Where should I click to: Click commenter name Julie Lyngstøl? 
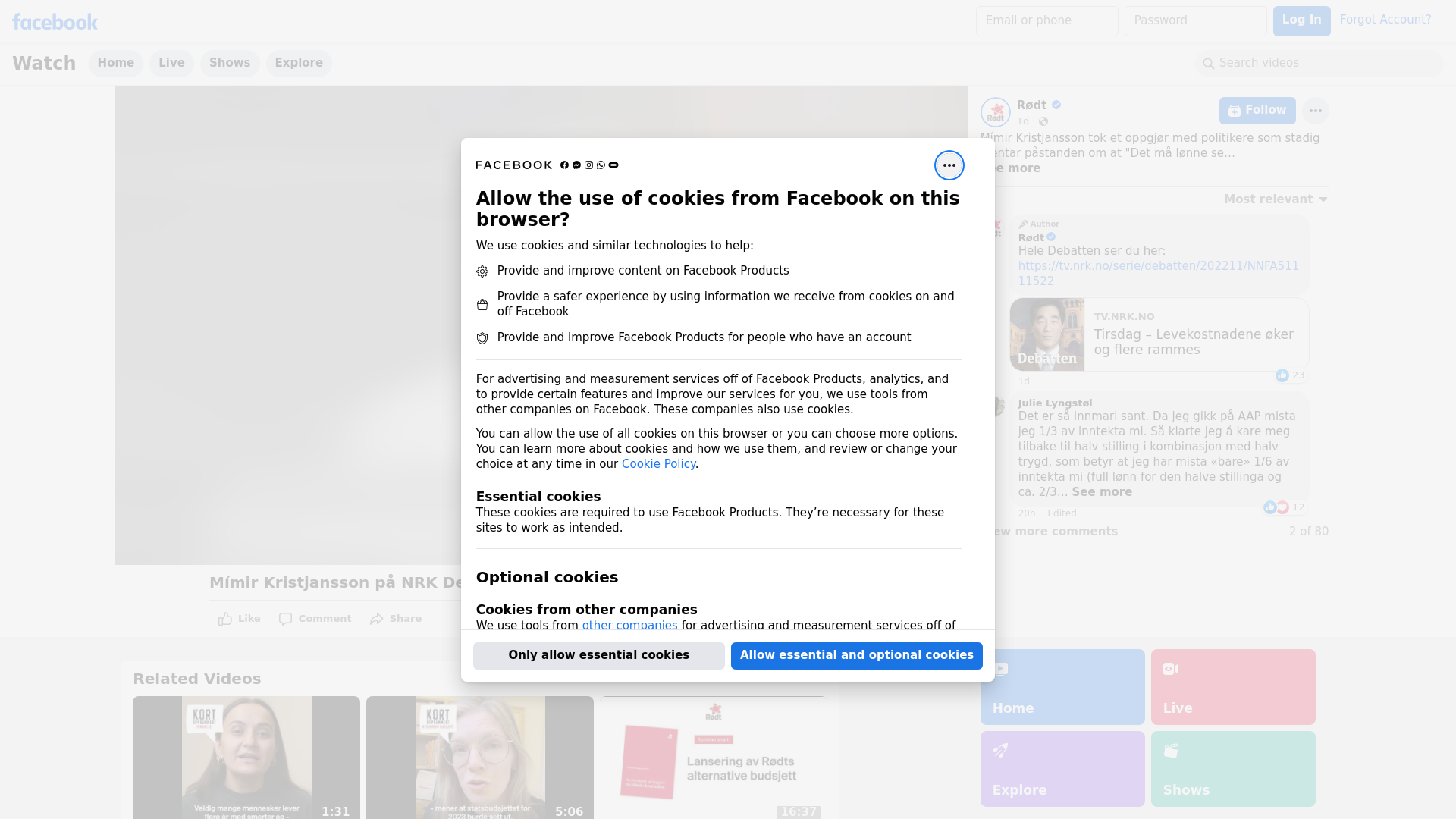tap(1055, 403)
